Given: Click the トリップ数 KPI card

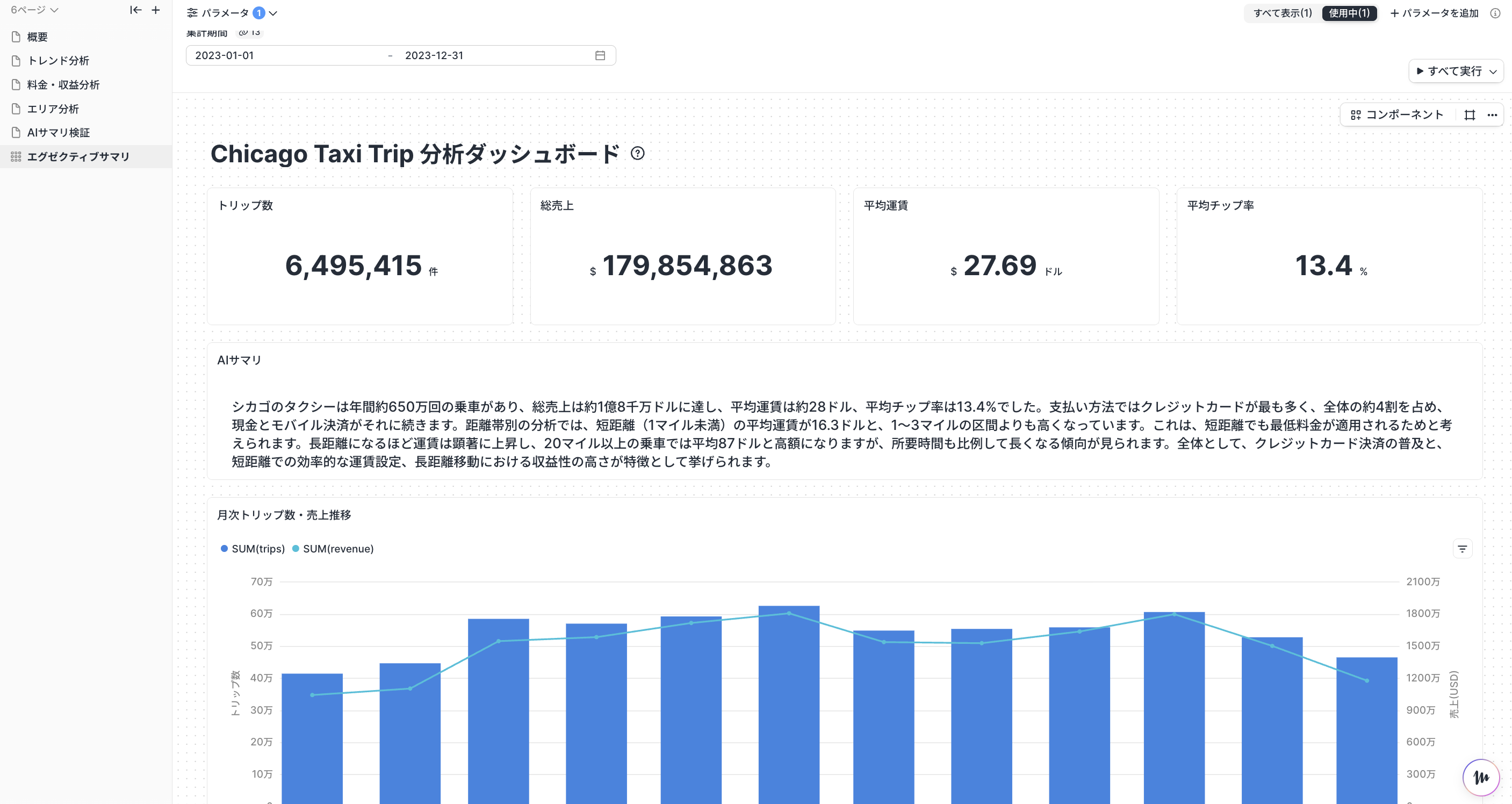Looking at the screenshot, I should point(360,256).
